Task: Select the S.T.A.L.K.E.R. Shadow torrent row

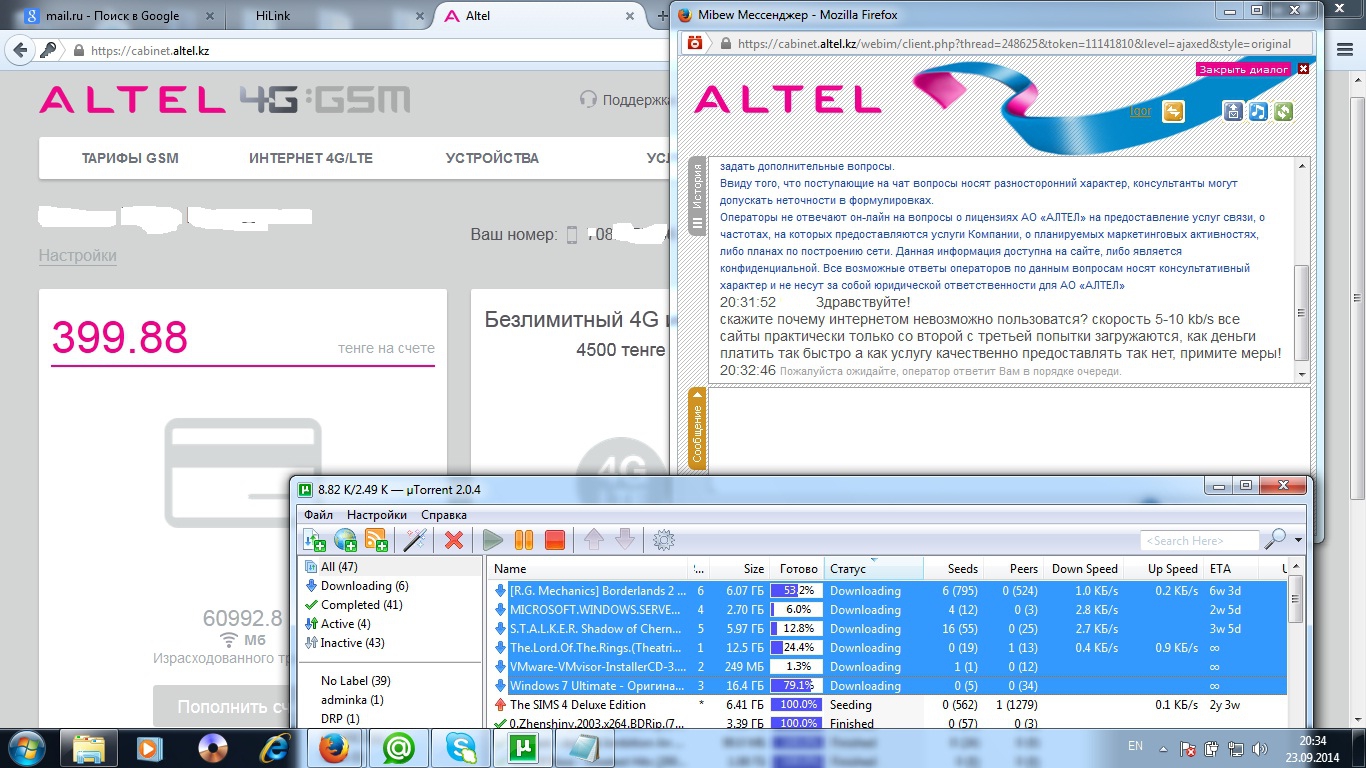Action: pos(888,629)
